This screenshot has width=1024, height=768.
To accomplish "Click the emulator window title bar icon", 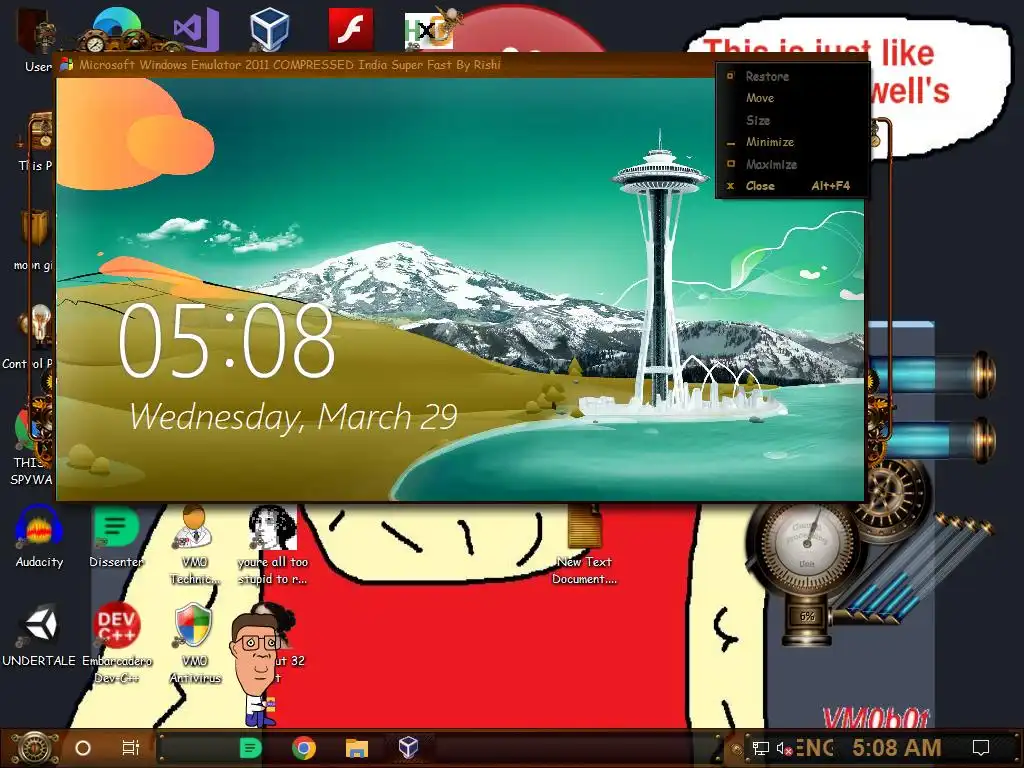I will pyautogui.click(x=67, y=64).
